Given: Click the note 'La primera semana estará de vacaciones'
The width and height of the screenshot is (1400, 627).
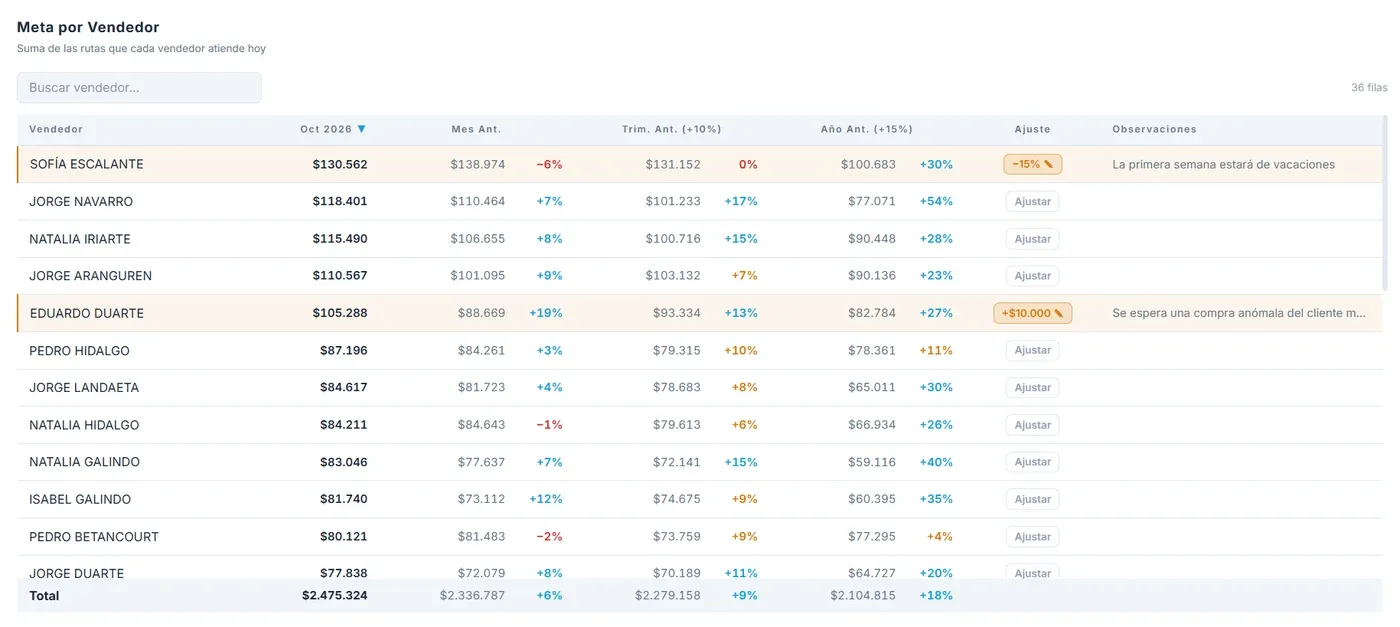Looking at the screenshot, I should coord(1223,164).
